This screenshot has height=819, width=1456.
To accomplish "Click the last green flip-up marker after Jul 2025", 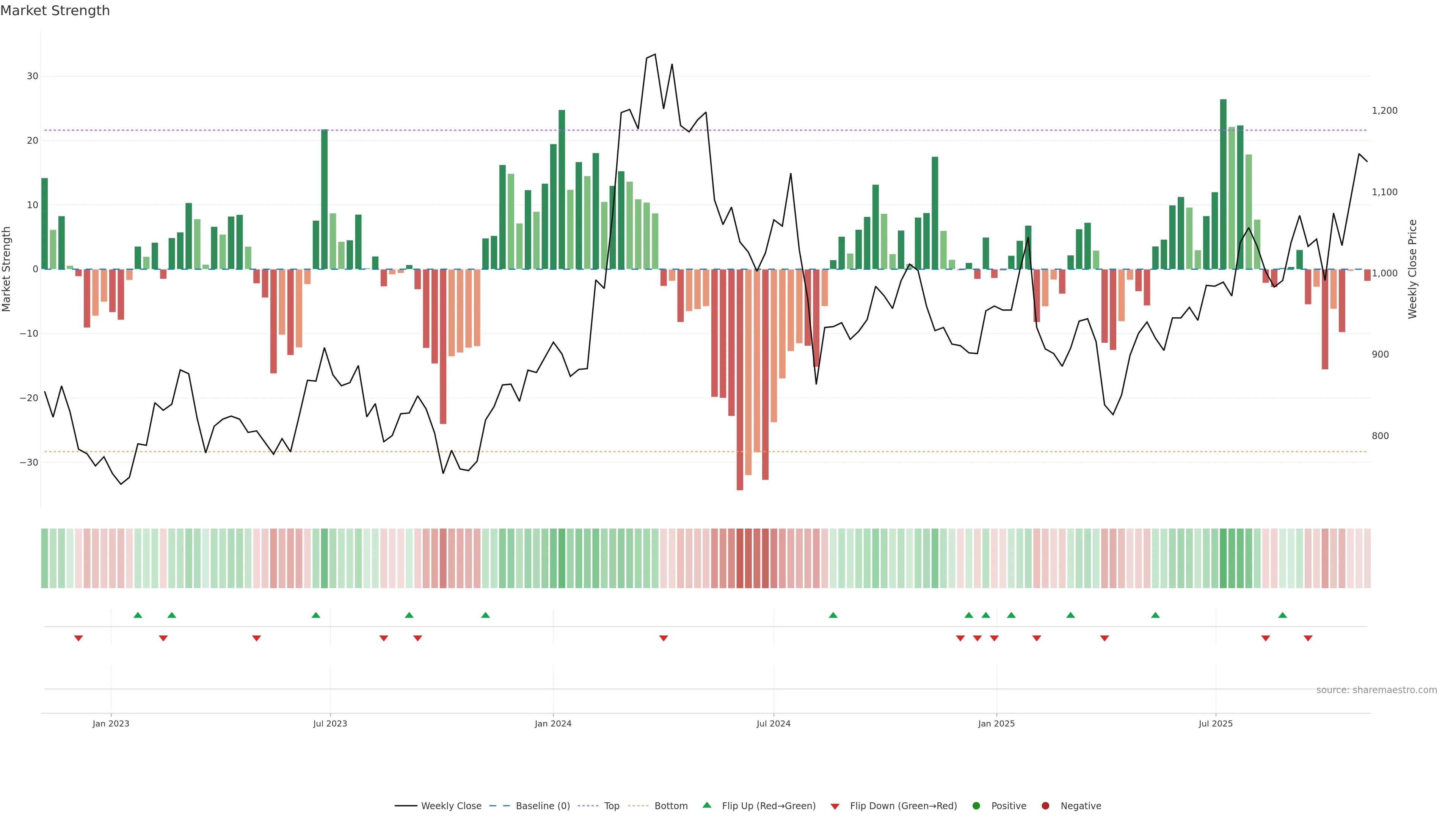I will [1282, 615].
